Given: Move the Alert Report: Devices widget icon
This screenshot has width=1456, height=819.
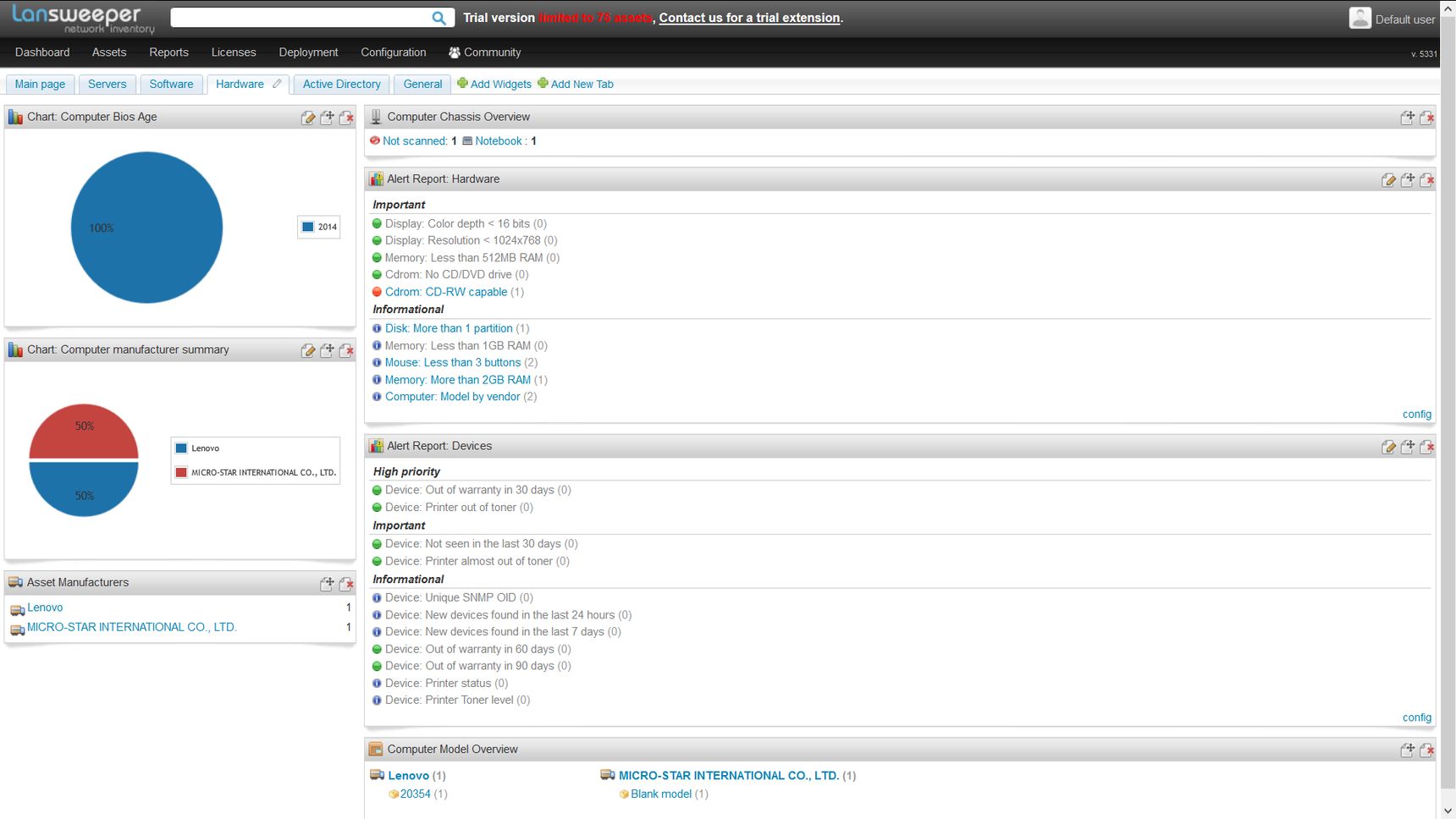Looking at the screenshot, I should tap(1407, 447).
